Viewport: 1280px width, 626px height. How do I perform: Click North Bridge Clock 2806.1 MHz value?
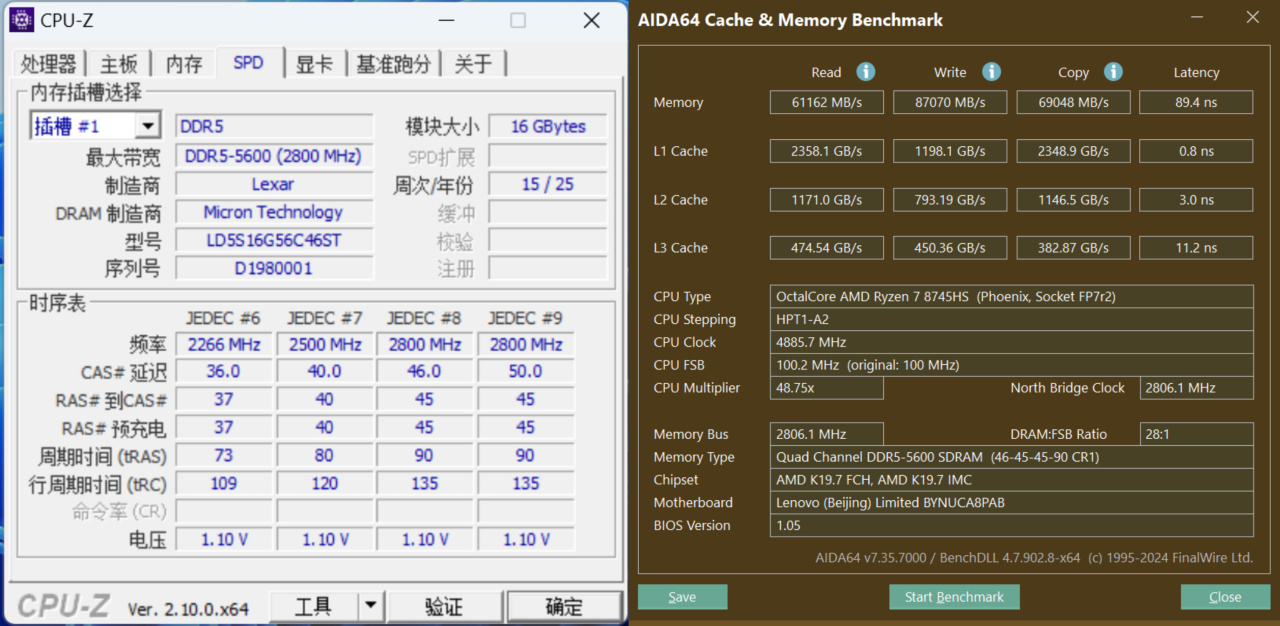(x=1196, y=388)
